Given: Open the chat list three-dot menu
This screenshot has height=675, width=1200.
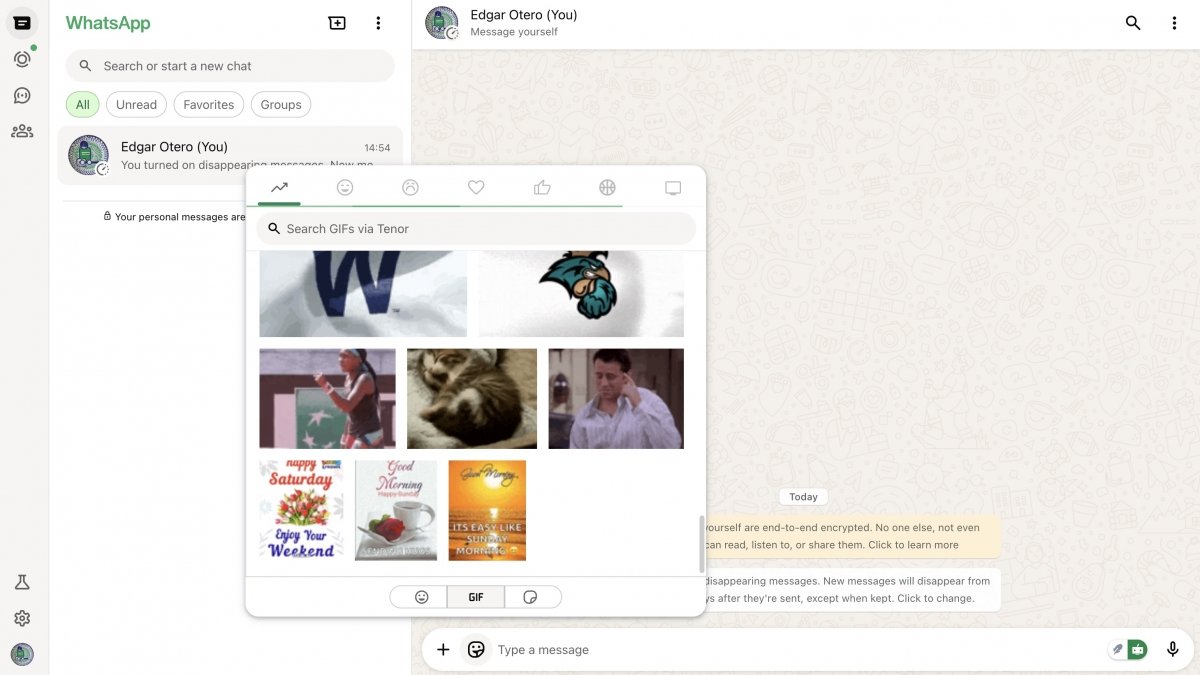Looking at the screenshot, I should coord(378,23).
